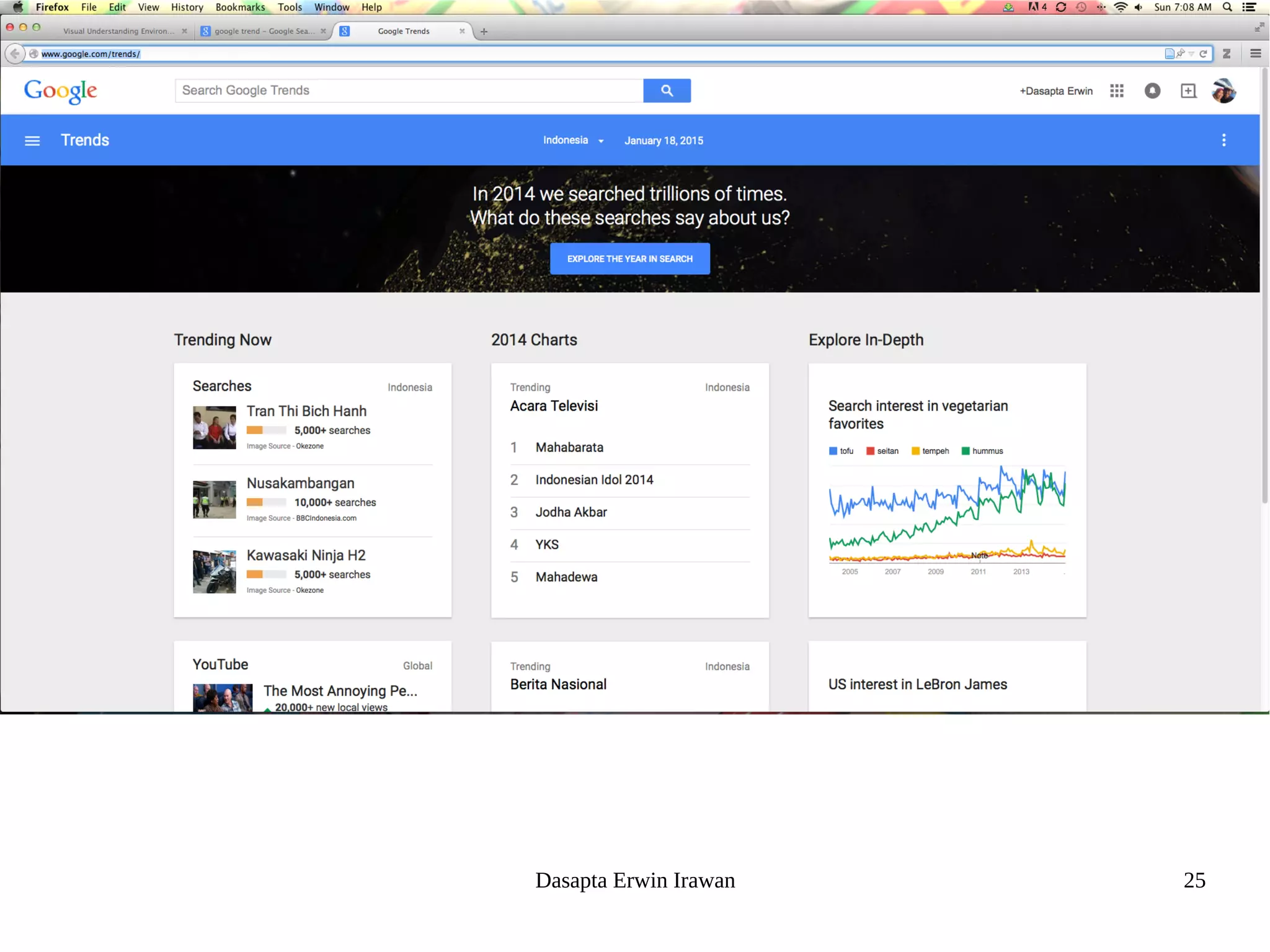
Task: Click the +Dasapta Erwin profile link
Action: [1056, 91]
